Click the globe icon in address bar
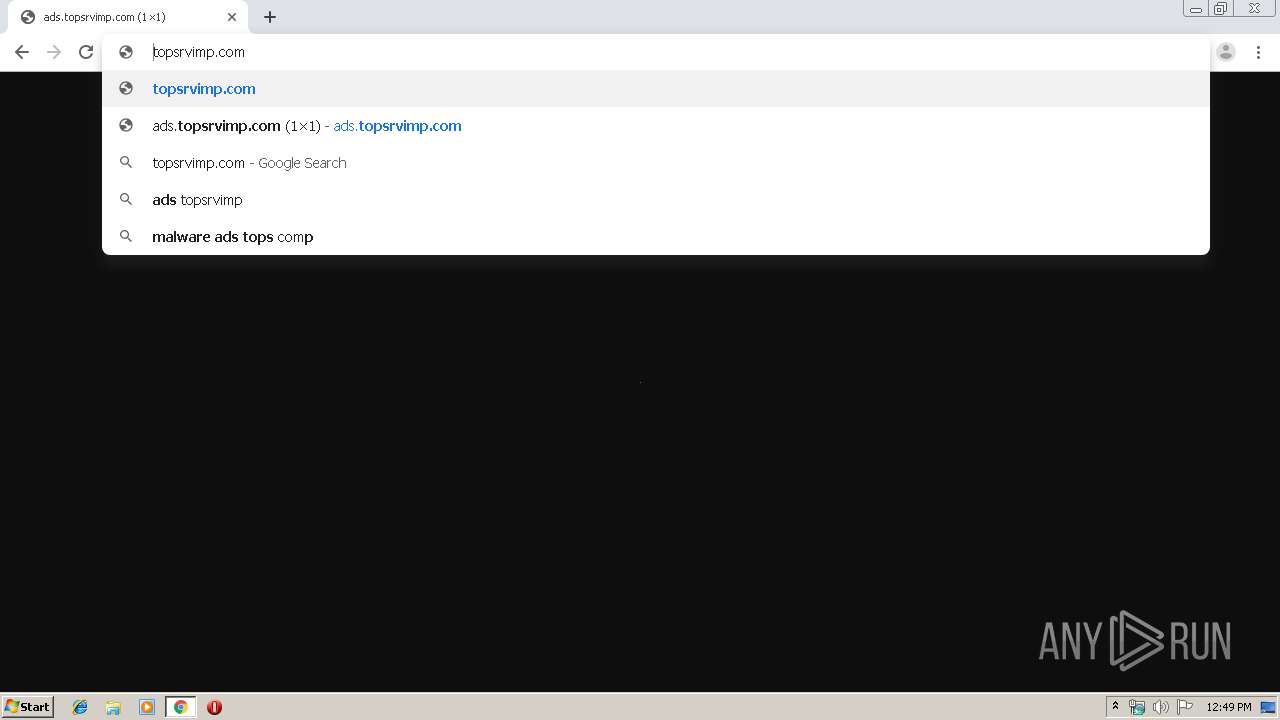 coord(126,52)
